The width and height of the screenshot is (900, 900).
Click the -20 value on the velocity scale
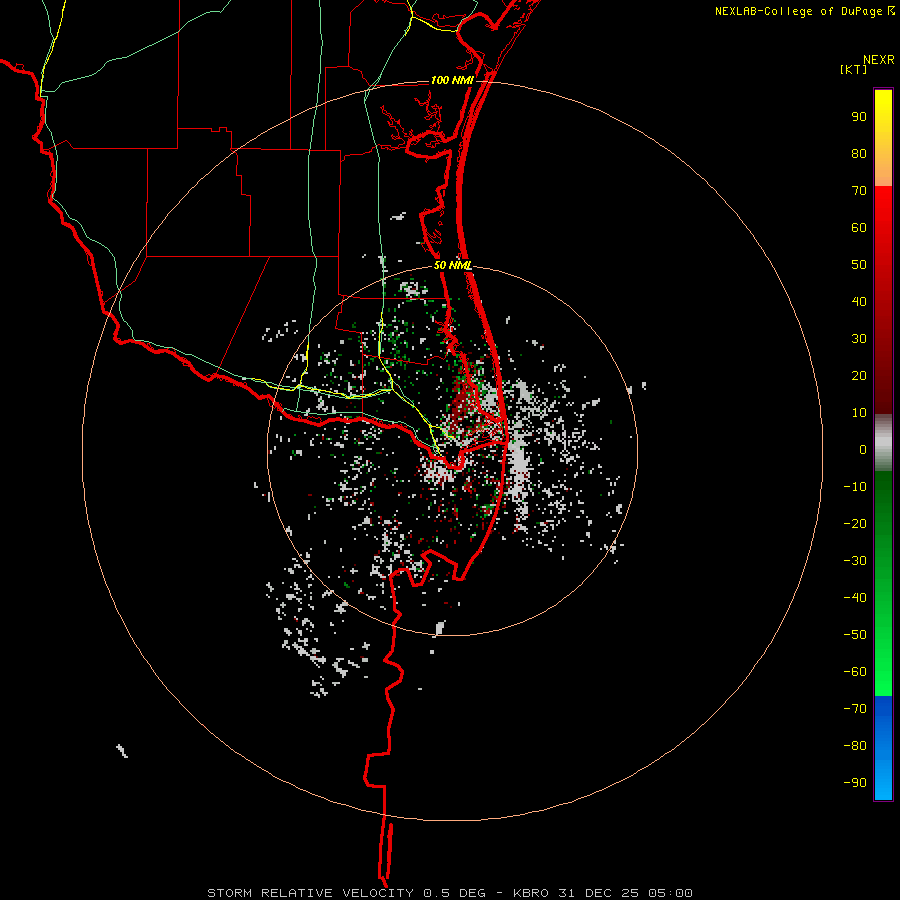coord(855,523)
